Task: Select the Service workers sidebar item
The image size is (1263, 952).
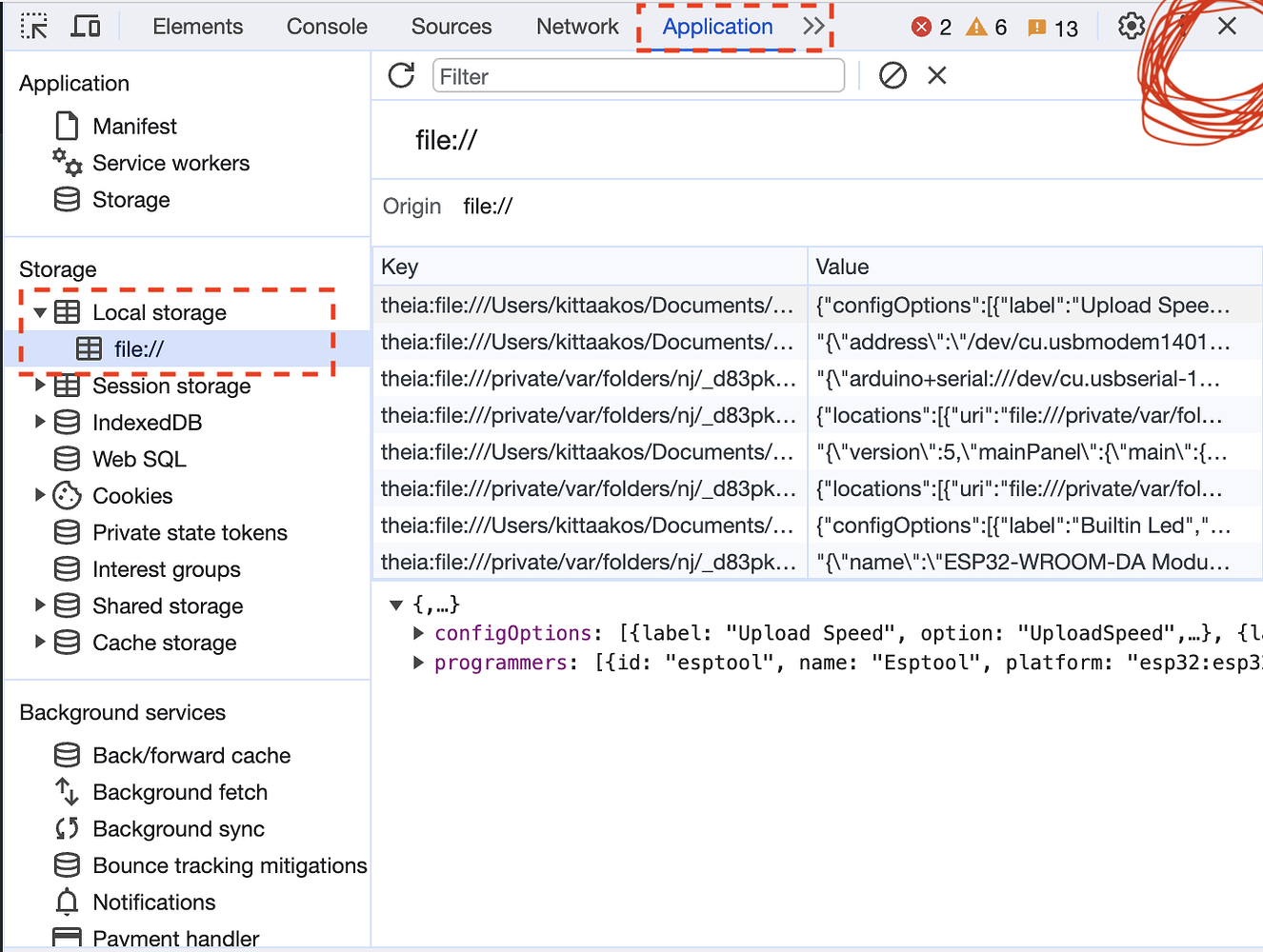Action: (x=171, y=163)
